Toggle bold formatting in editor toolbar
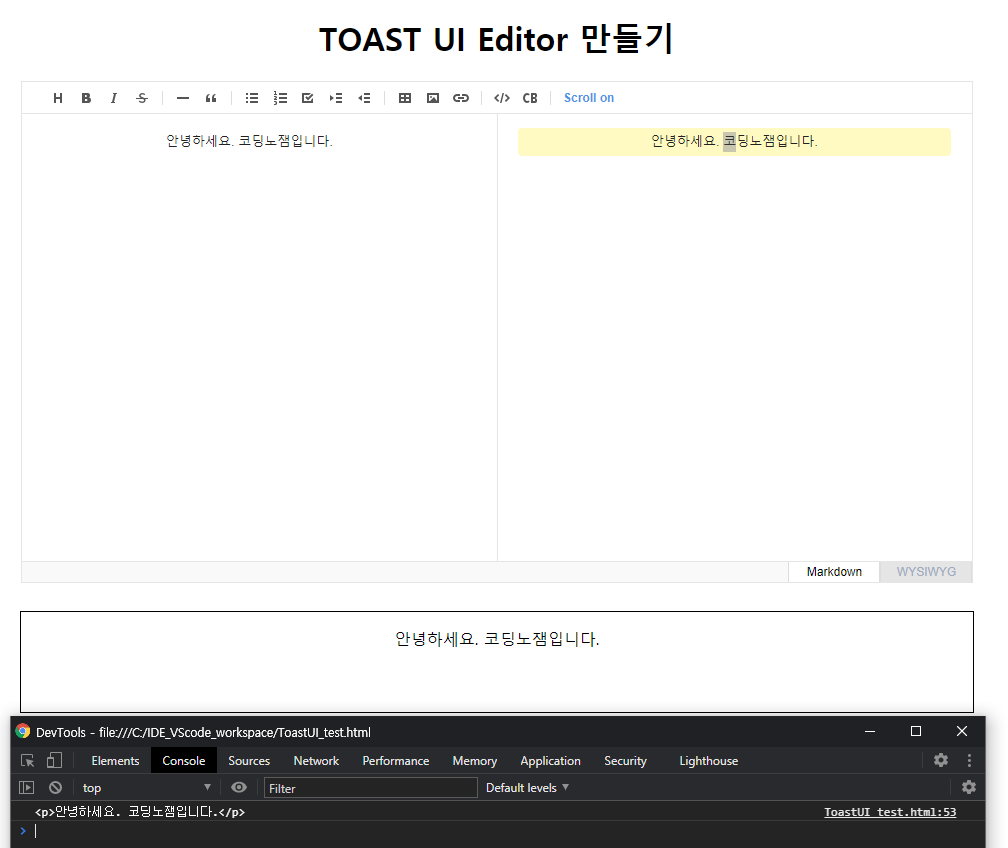The width and height of the screenshot is (1008, 848). pos(86,98)
